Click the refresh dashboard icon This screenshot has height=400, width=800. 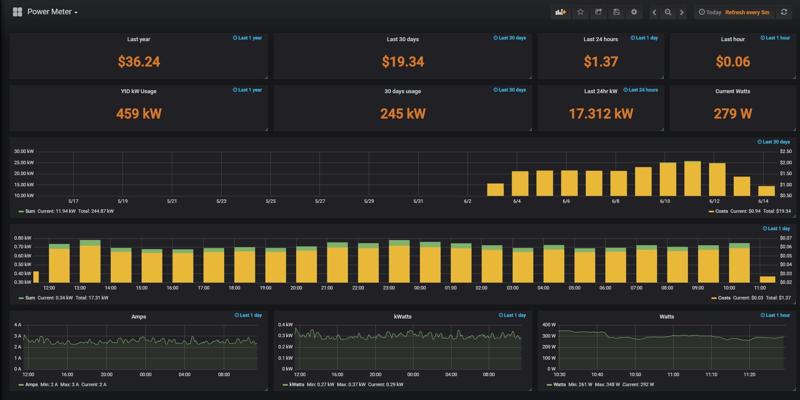784,12
